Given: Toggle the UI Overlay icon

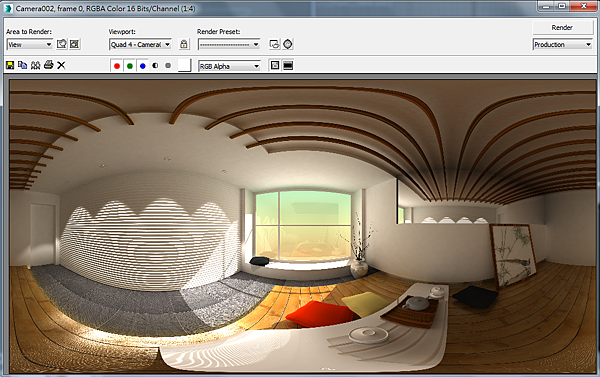Looking at the screenshot, I should [275, 65].
